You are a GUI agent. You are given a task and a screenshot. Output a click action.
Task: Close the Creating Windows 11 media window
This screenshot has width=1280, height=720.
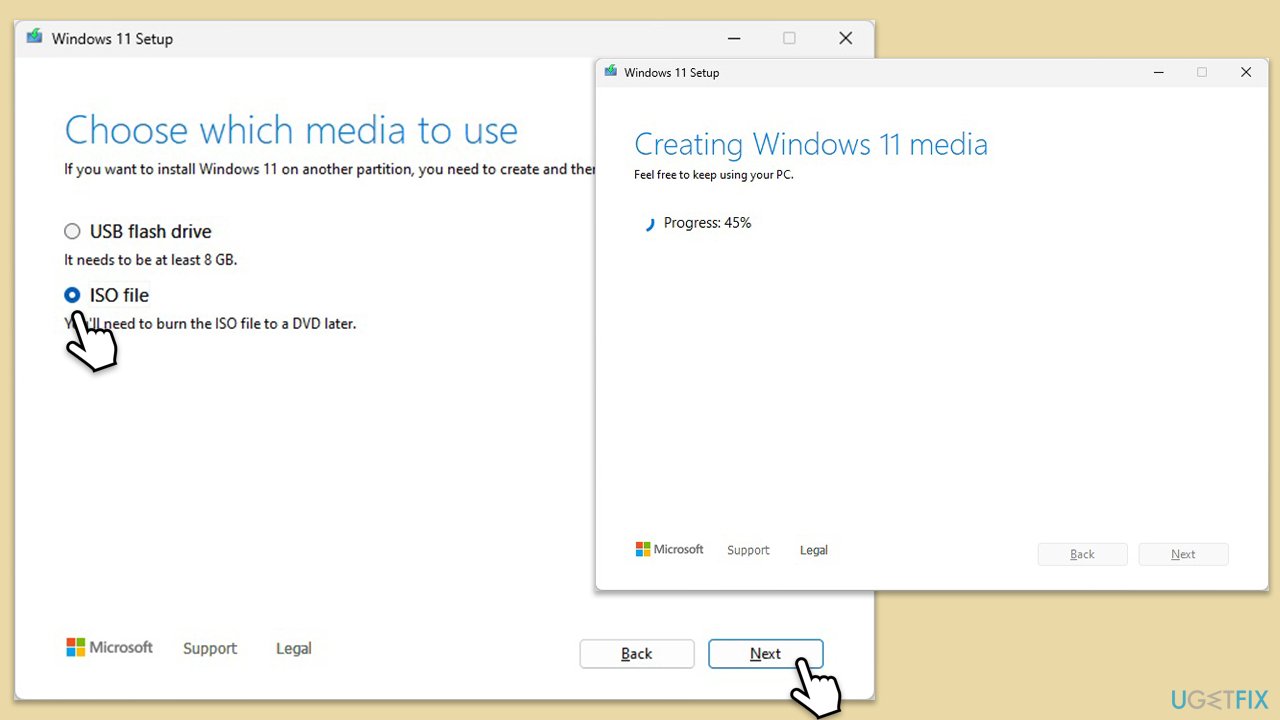(1246, 72)
